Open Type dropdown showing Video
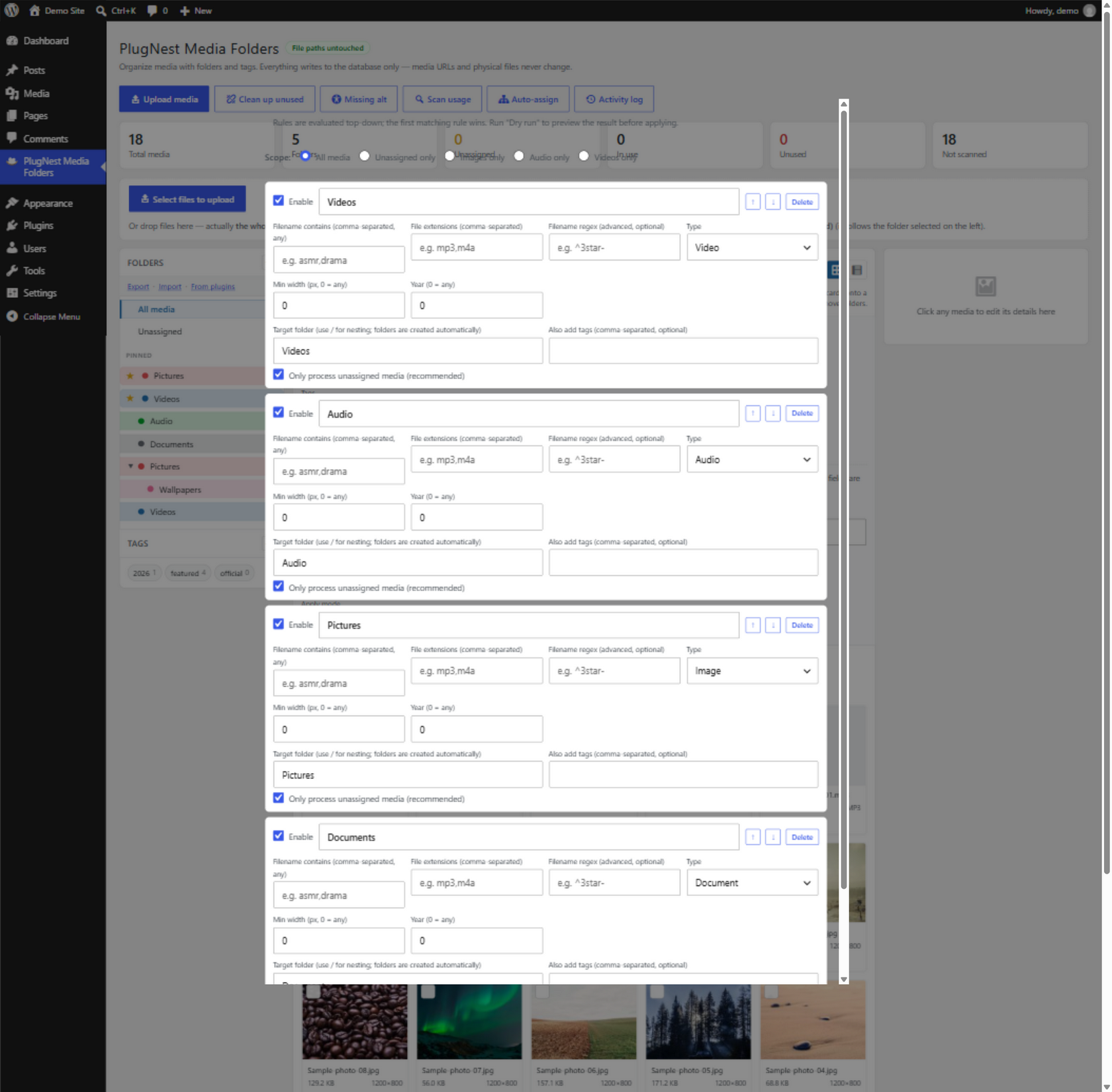 752,248
